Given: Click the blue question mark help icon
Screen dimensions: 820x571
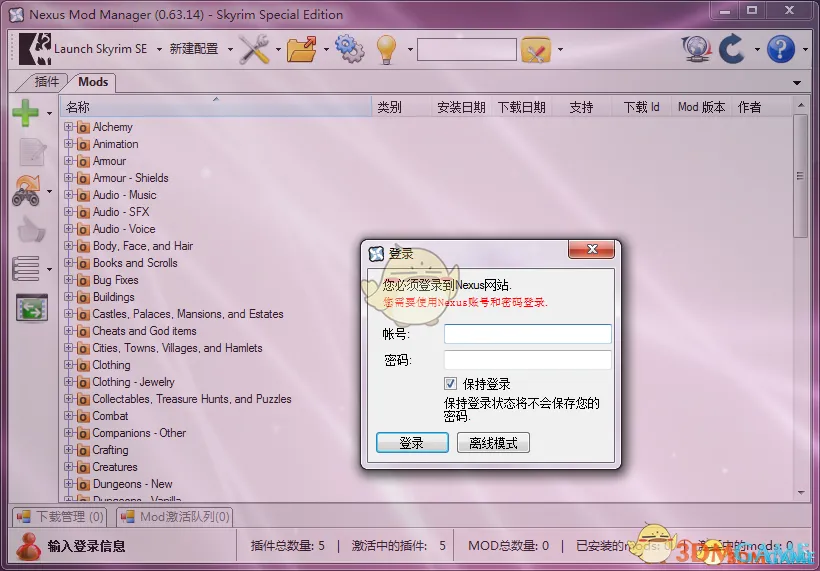Looking at the screenshot, I should coord(780,48).
